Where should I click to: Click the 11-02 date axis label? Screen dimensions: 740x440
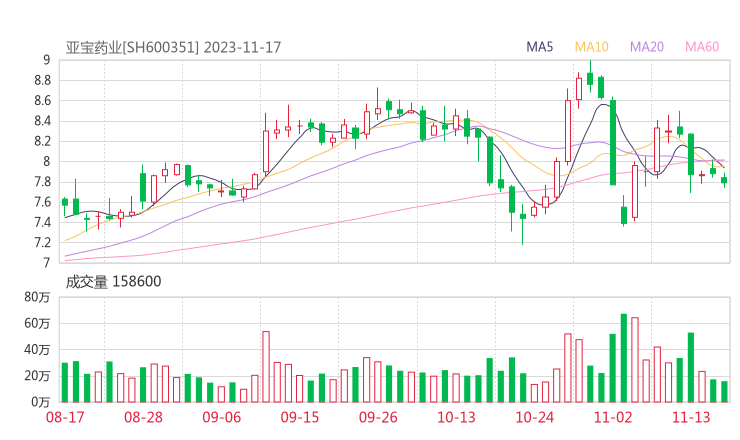tap(613, 417)
